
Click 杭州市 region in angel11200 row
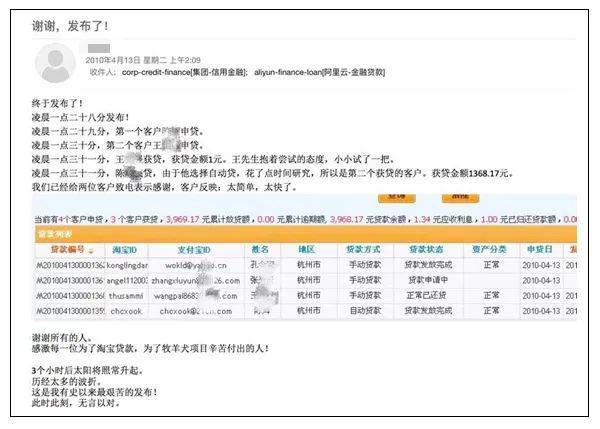(x=309, y=280)
